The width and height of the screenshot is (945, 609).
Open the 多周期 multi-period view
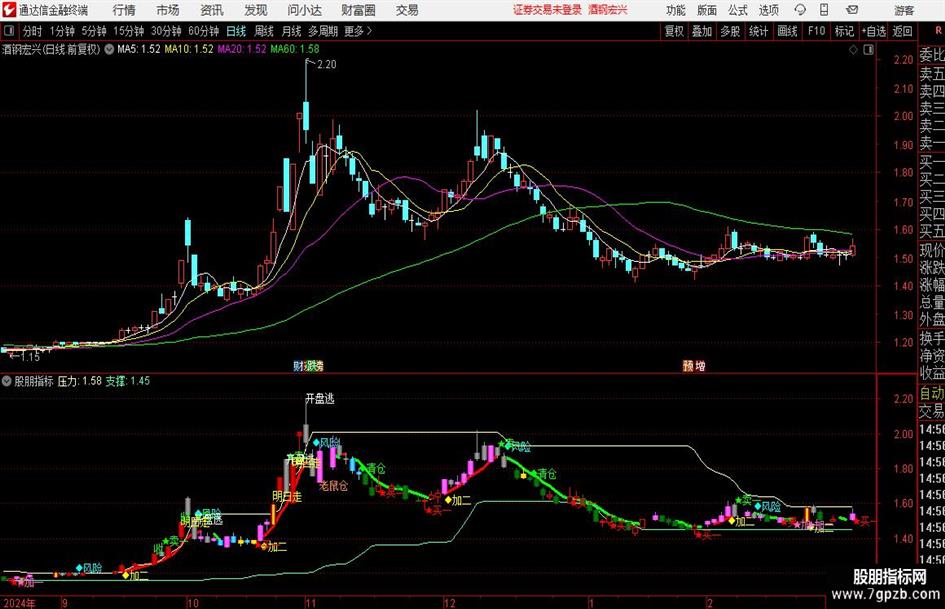tap(322, 31)
